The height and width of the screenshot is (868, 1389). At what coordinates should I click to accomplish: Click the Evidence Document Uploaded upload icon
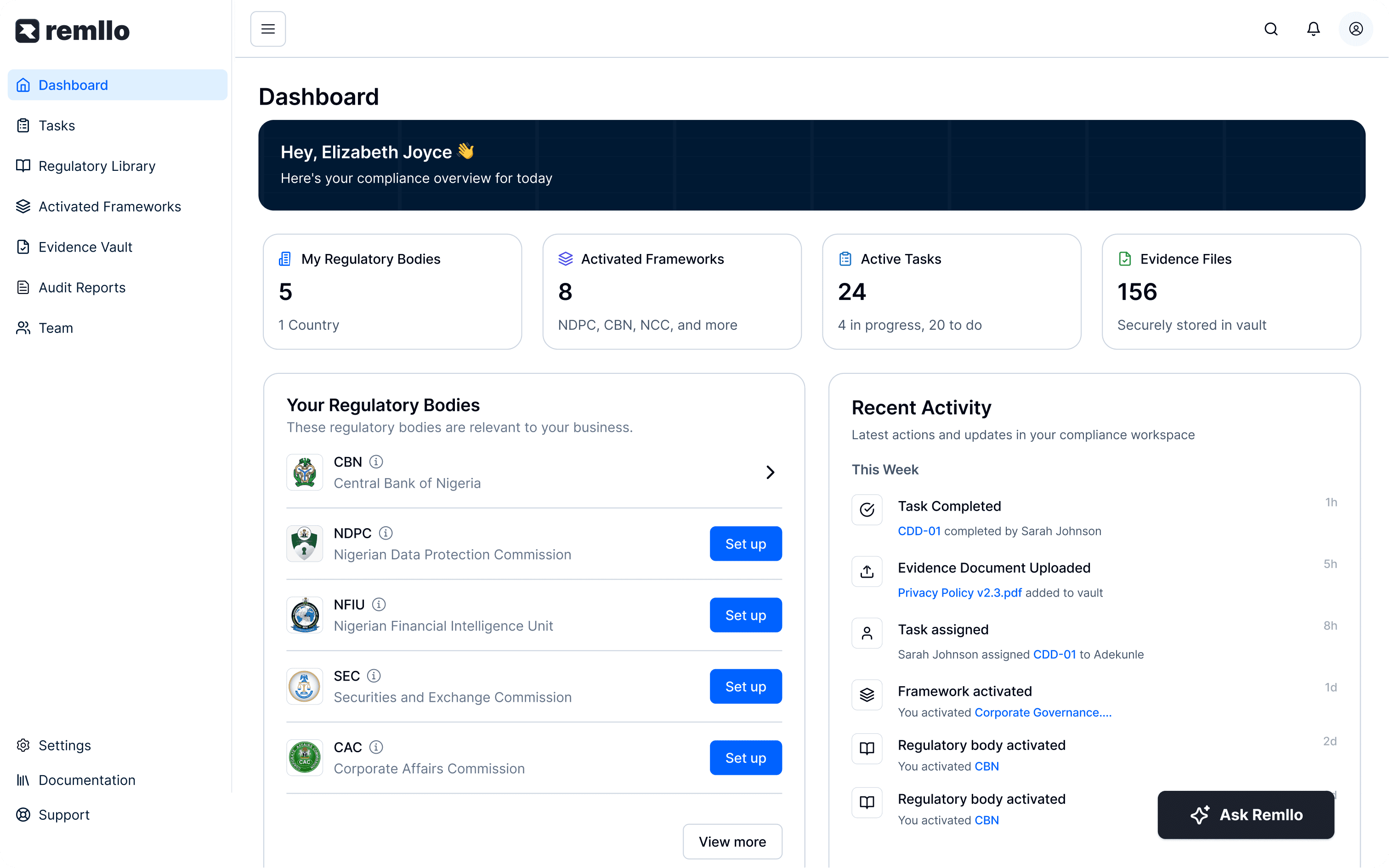(867, 571)
